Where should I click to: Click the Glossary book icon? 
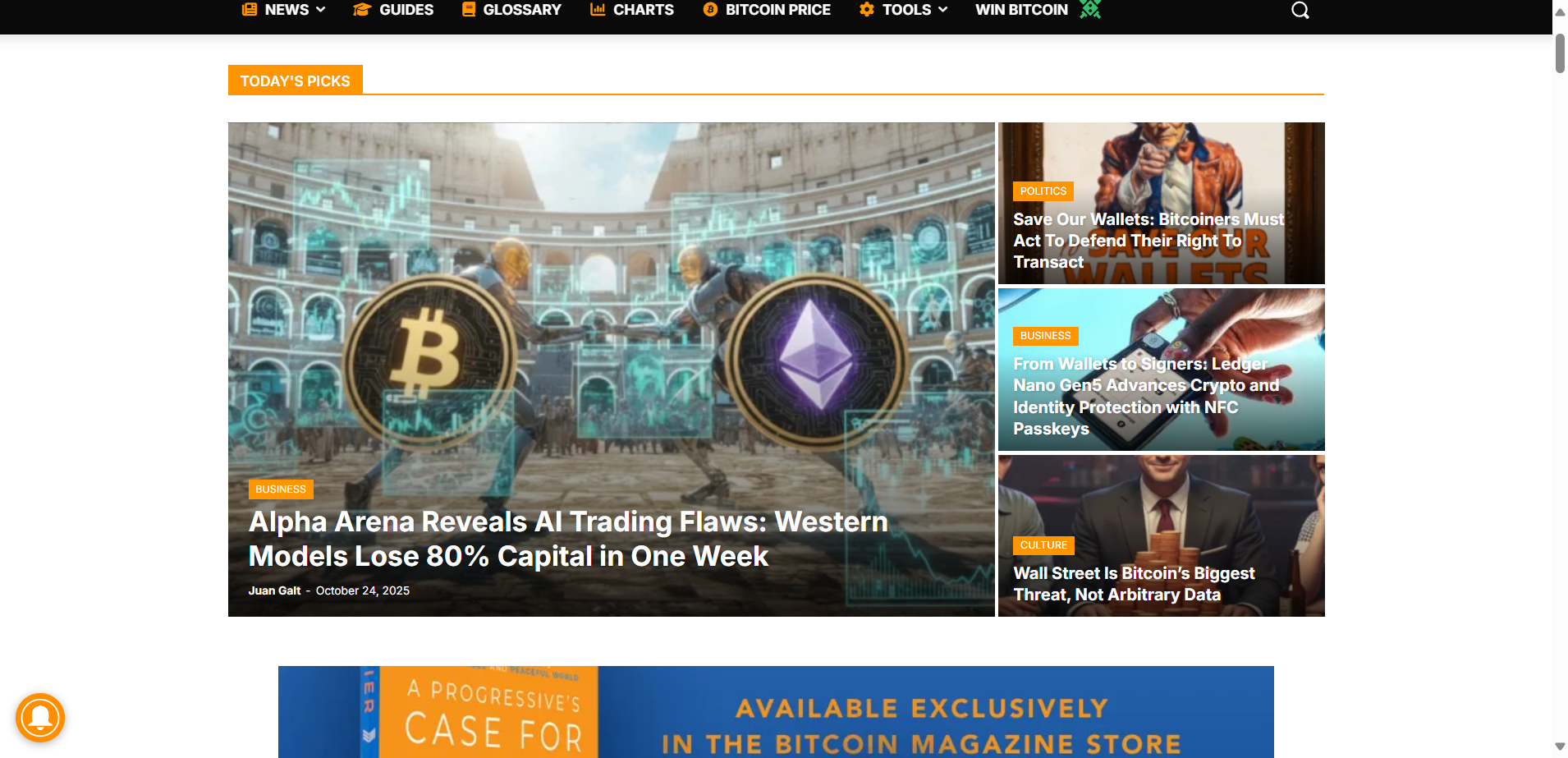pos(469,10)
